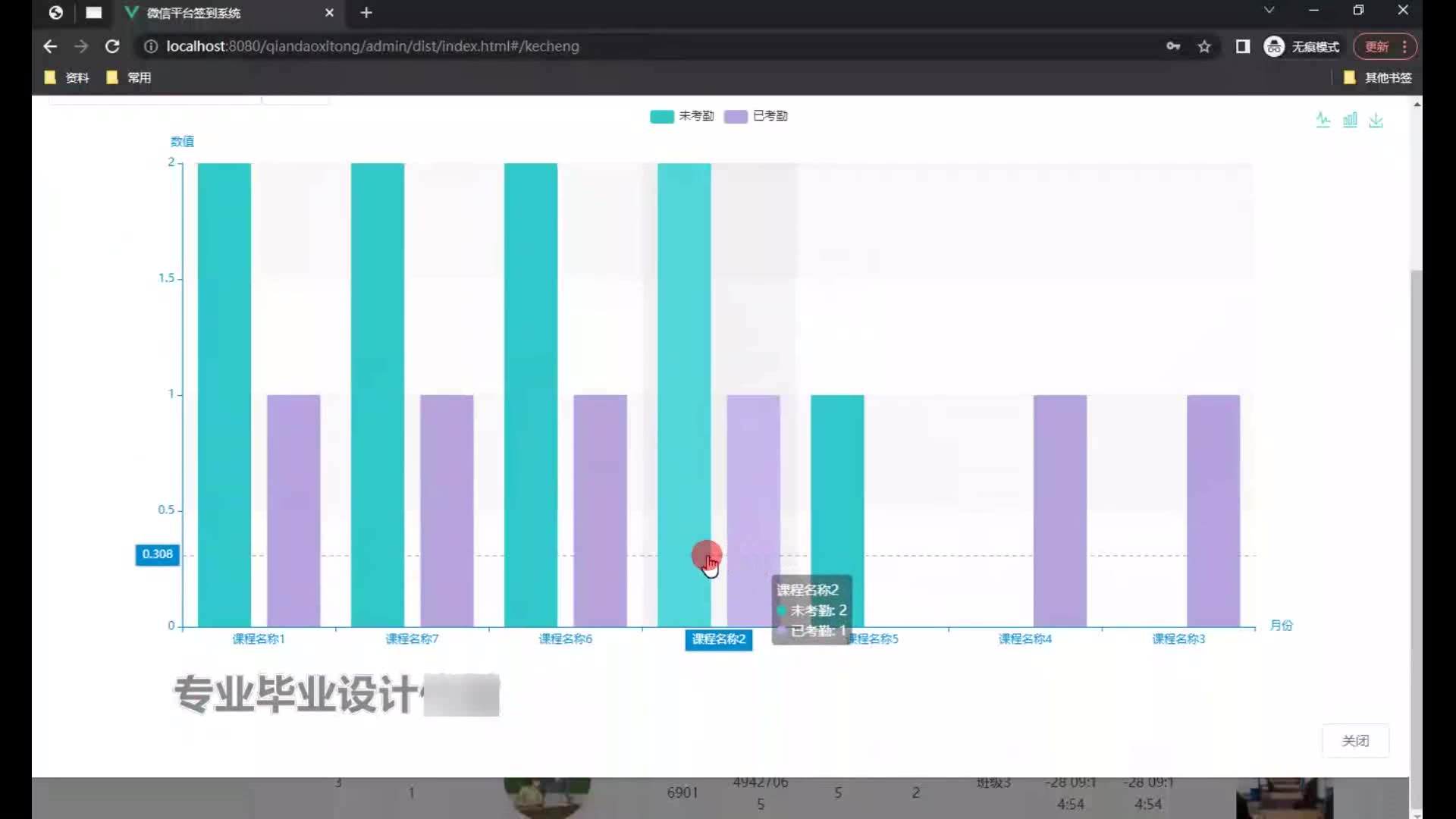The image size is (1456, 819).
Task: Select the 微信平台签到系统 browser tab
Action: click(193, 13)
